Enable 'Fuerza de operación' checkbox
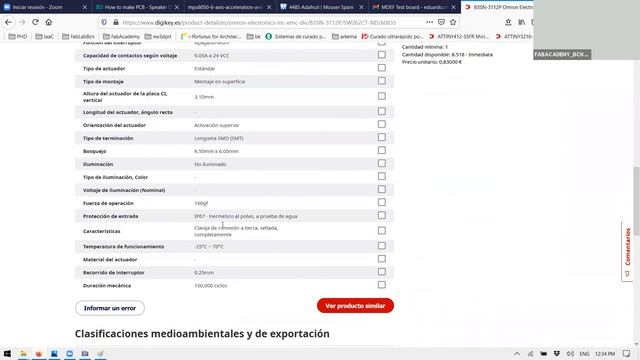This screenshot has width=640, height=360. (382, 202)
